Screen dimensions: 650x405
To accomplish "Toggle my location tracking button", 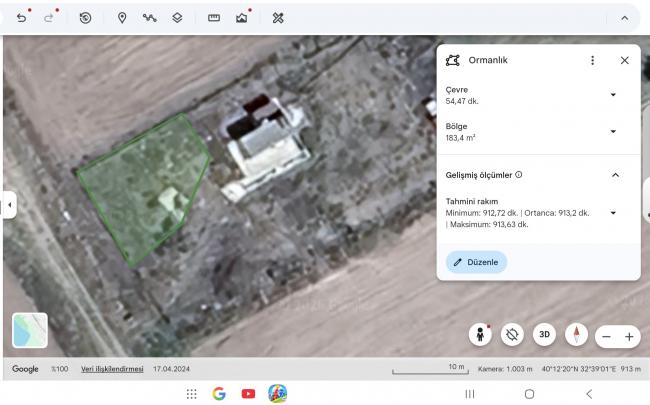I will coord(512,335).
